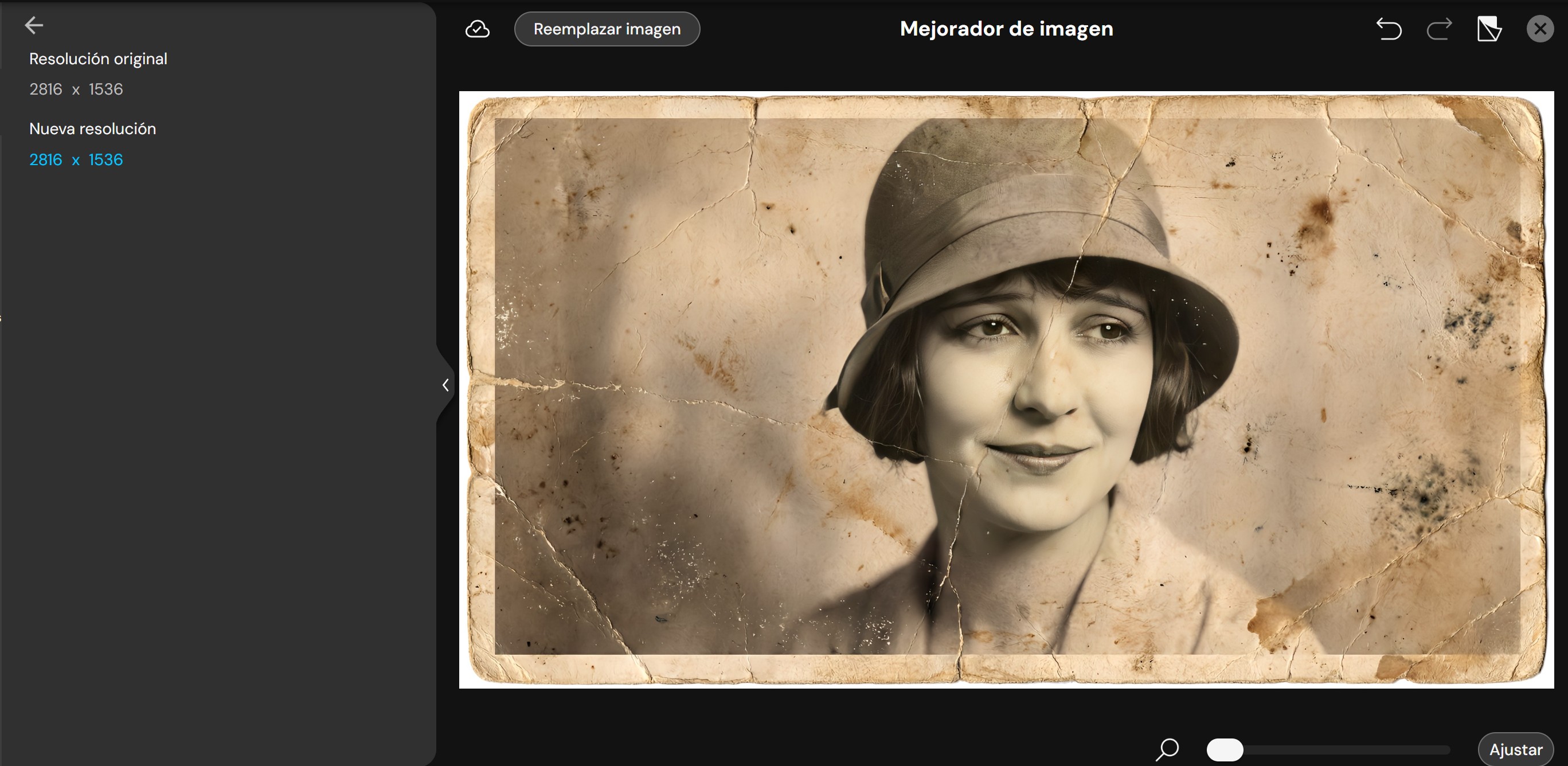
Task: Click the blue 2816 x 1536 resolution value
Action: [76, 159]
